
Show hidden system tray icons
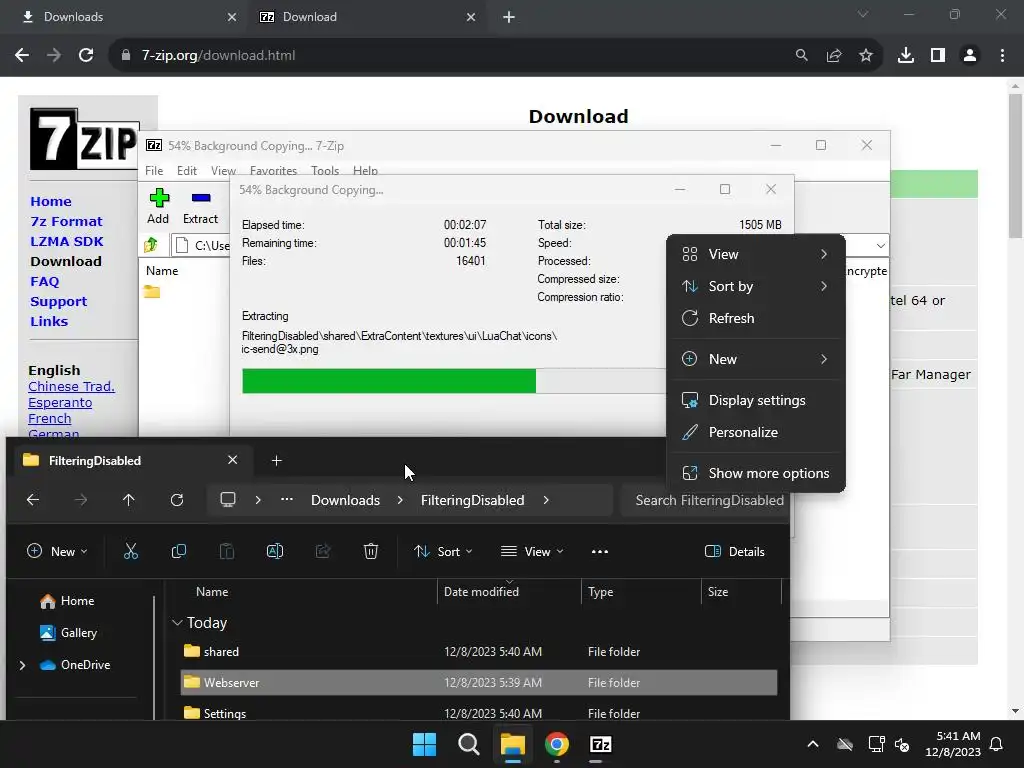coord(813,744)
